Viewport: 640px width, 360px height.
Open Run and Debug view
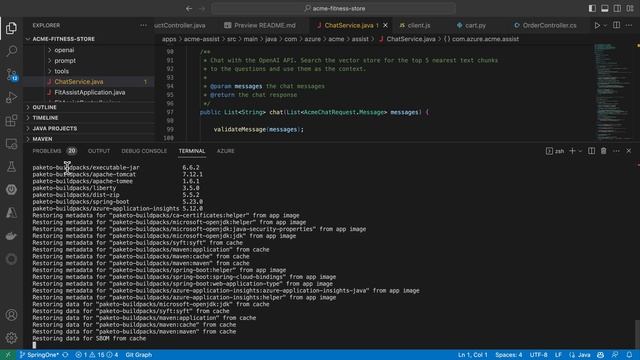tap(11, 97)
